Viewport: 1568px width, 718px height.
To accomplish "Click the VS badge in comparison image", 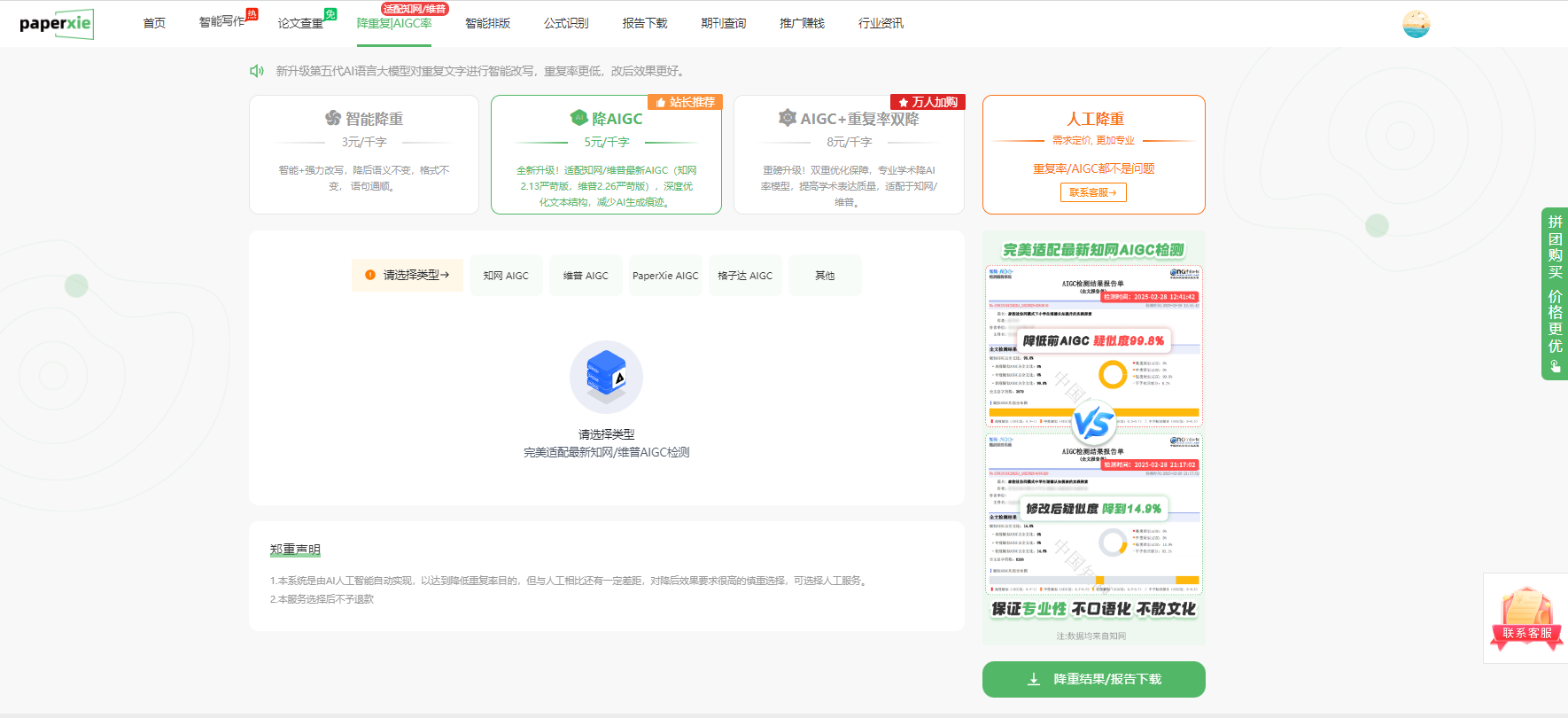I will (1093, 424).
